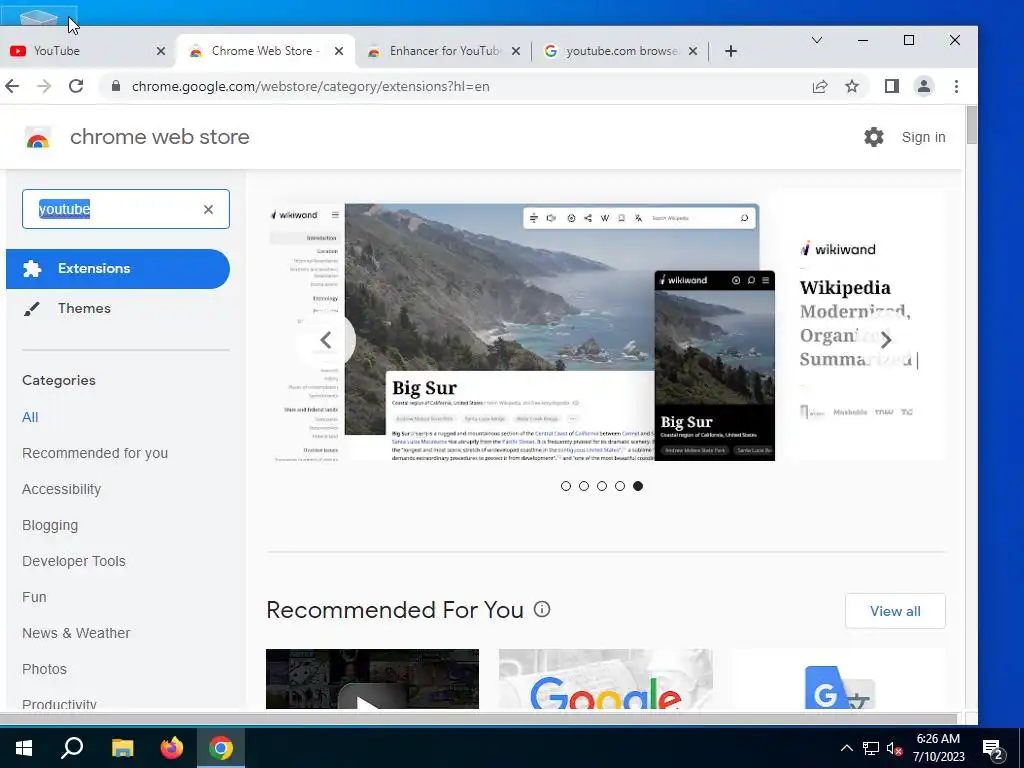This screenshot has width=1024, height=768.
Task: Click the browser forward arrow
Action: pos(44,86)
